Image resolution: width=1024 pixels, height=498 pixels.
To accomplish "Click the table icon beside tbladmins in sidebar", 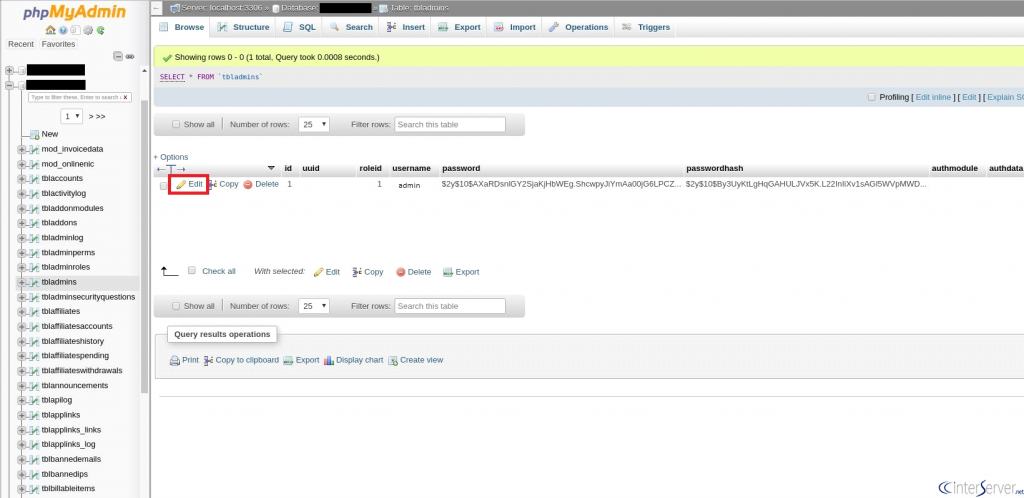I will 34,283.
